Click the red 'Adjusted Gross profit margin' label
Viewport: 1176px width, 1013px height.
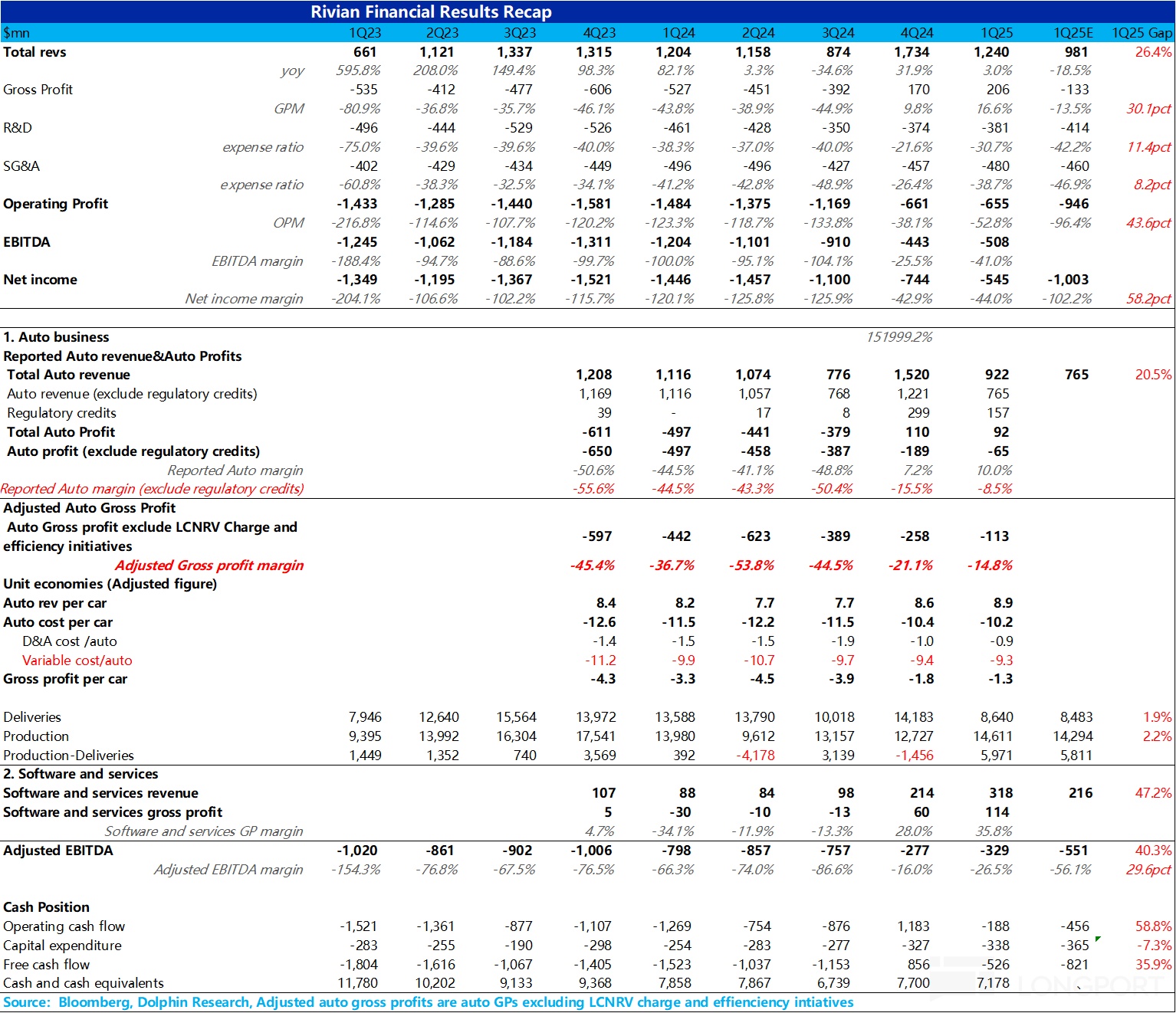[209, 566]
